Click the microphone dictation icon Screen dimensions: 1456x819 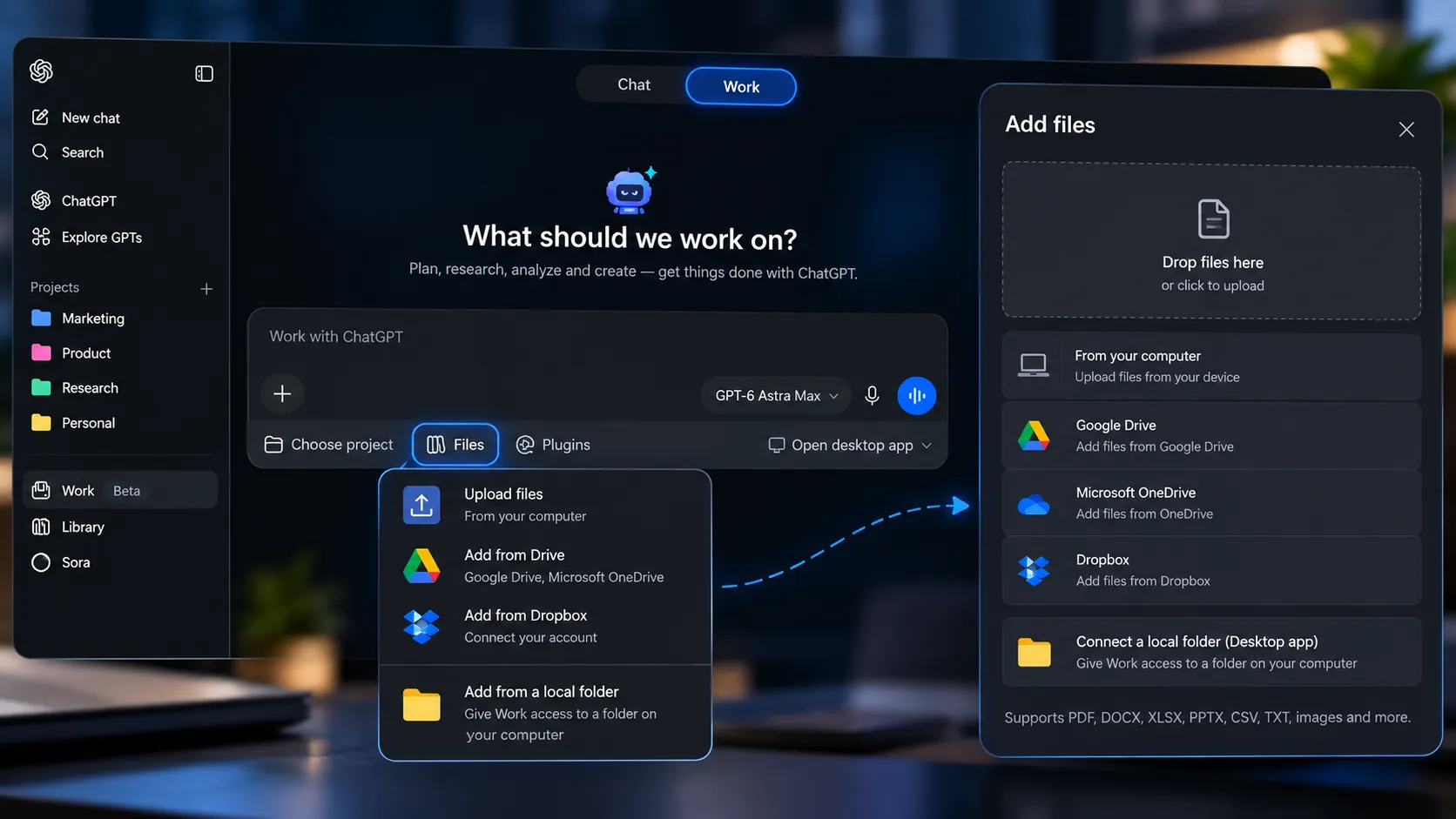click(872, 395)
